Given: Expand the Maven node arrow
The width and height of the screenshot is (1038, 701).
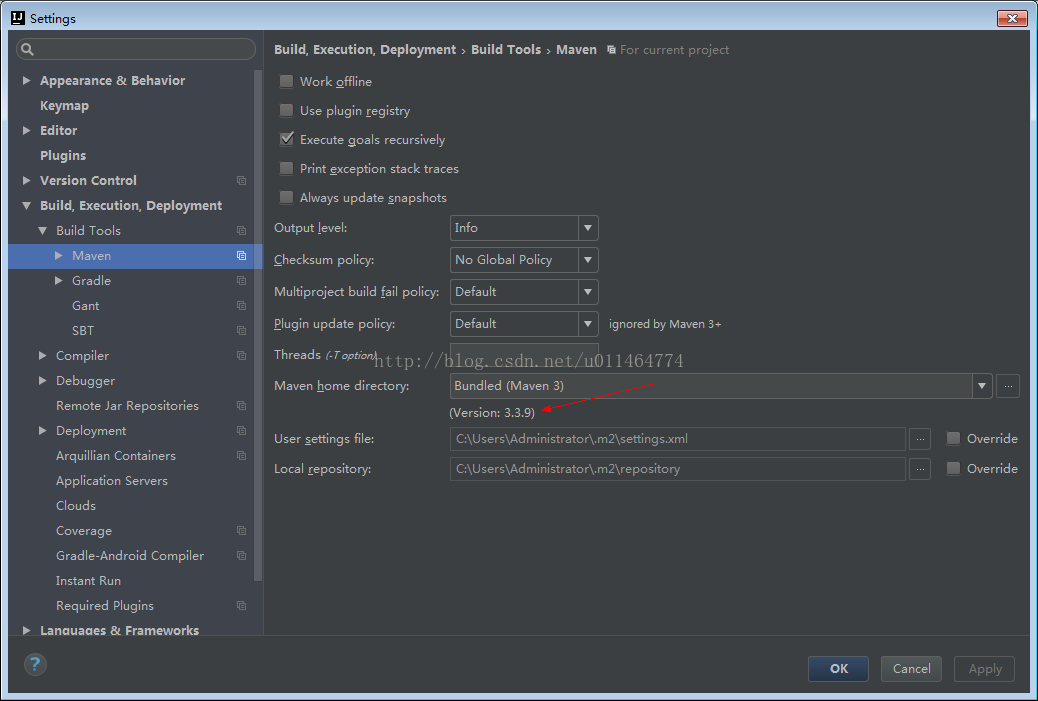Looking at the screenshot, I should pyautogui.click(x=59, y=256).
